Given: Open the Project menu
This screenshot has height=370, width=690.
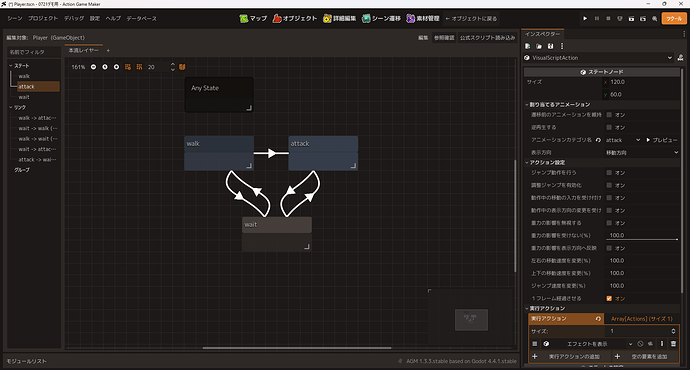Looking at the screenshot, I should (43, 18).
